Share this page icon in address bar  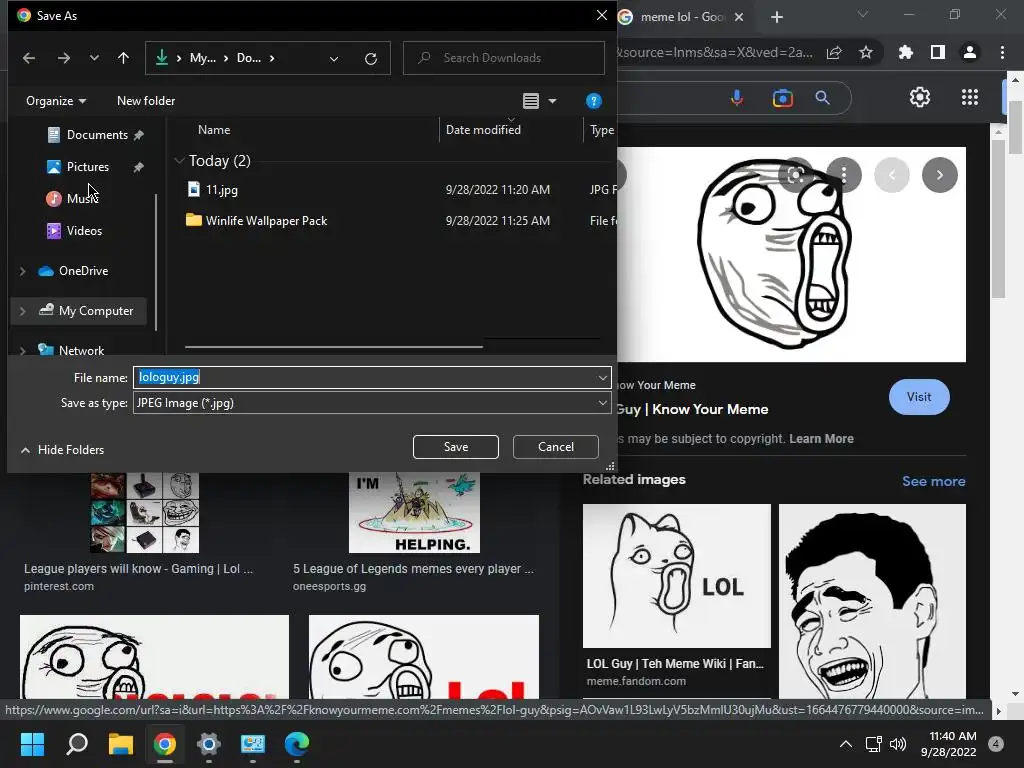click(x=834, y=53)
